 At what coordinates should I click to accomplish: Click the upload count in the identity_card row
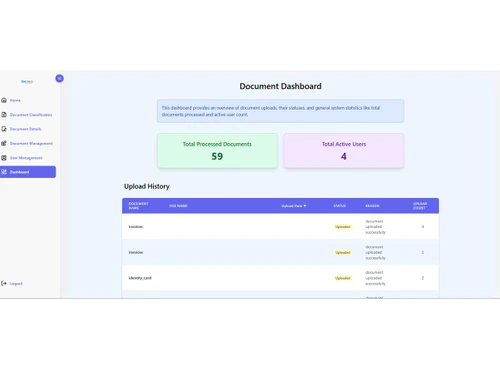coord(423,278)
